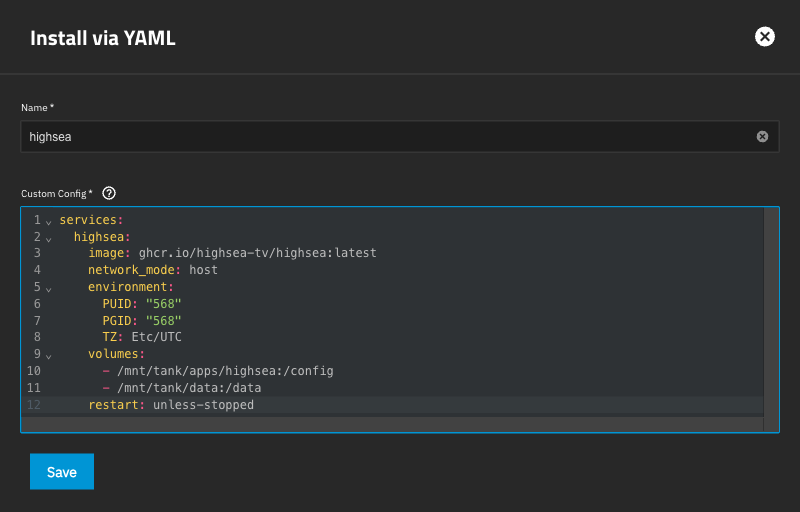Click the line number 3 in the gutter
Image resolution: width=800 pixels, height=512 pixels.
tap(37, 253)
